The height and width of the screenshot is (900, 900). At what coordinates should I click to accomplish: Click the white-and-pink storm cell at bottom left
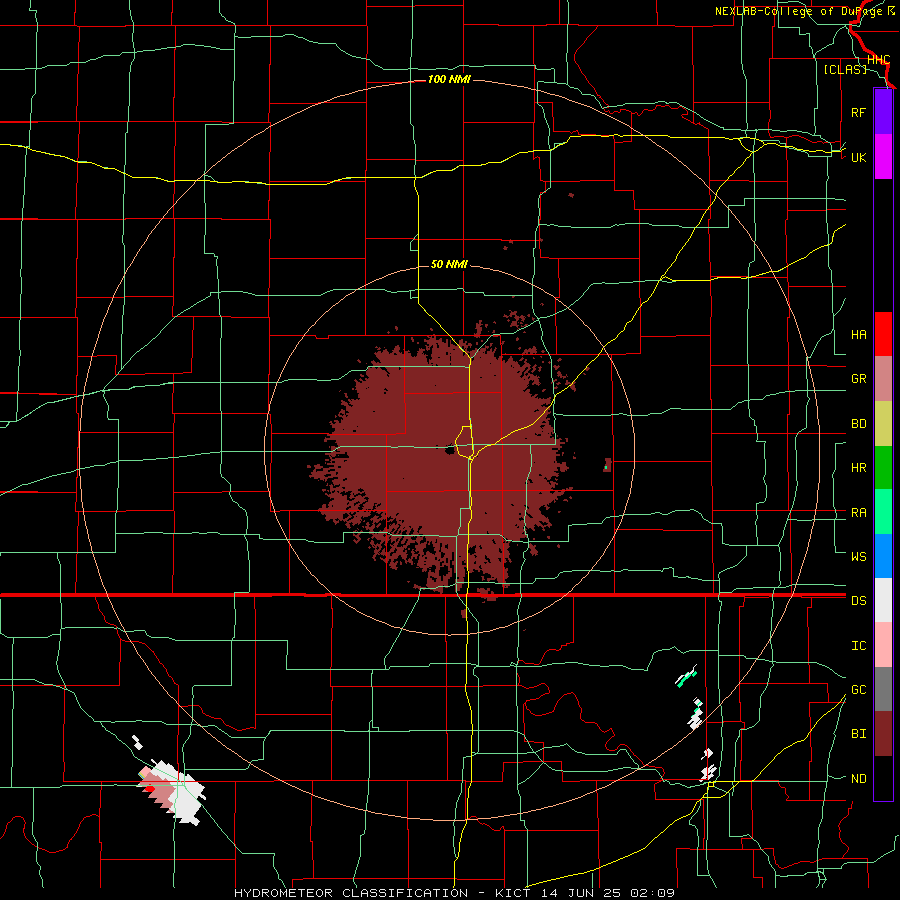[x=171, y=792]
